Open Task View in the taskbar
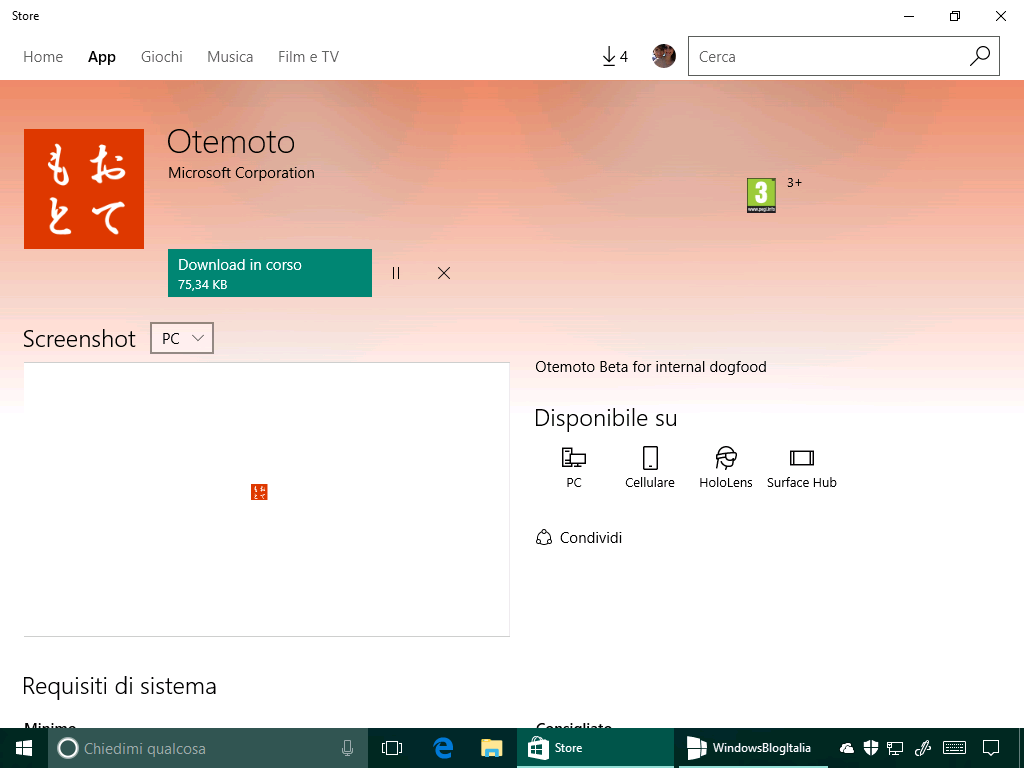Screen dimensions: 1024x768 pos(392,748)
